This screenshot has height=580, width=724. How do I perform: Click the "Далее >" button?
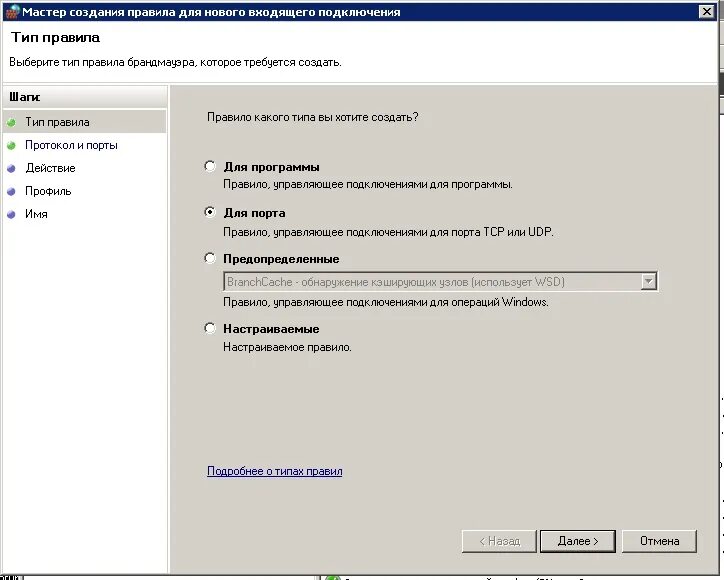[578, 541]
